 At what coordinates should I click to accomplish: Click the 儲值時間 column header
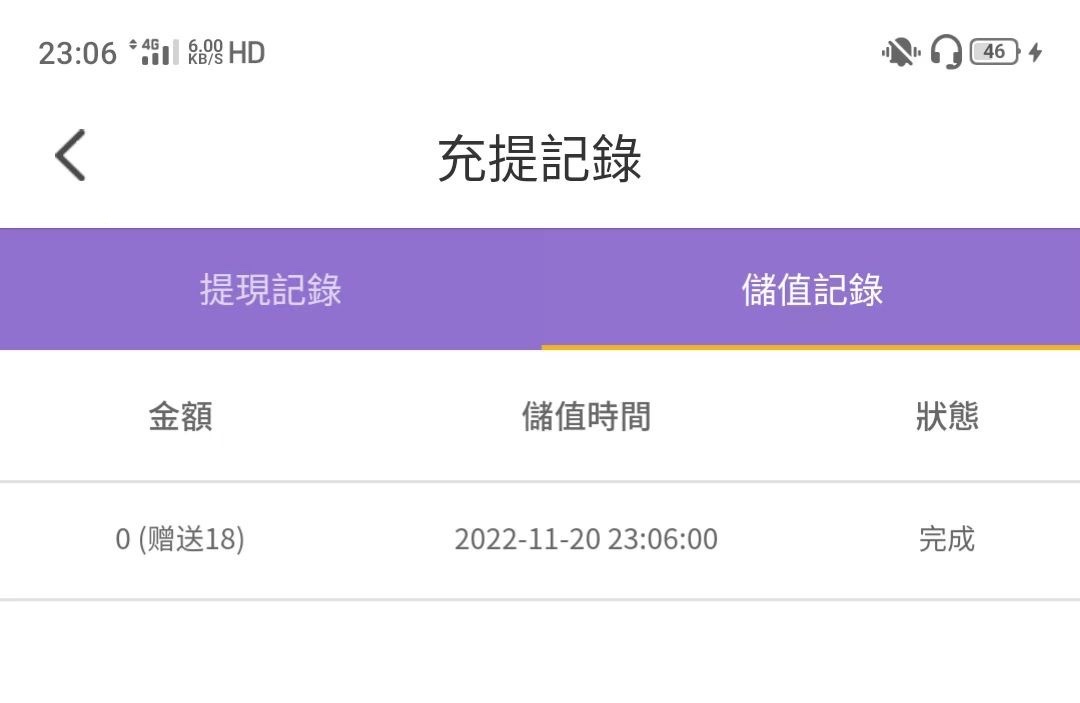586,416
